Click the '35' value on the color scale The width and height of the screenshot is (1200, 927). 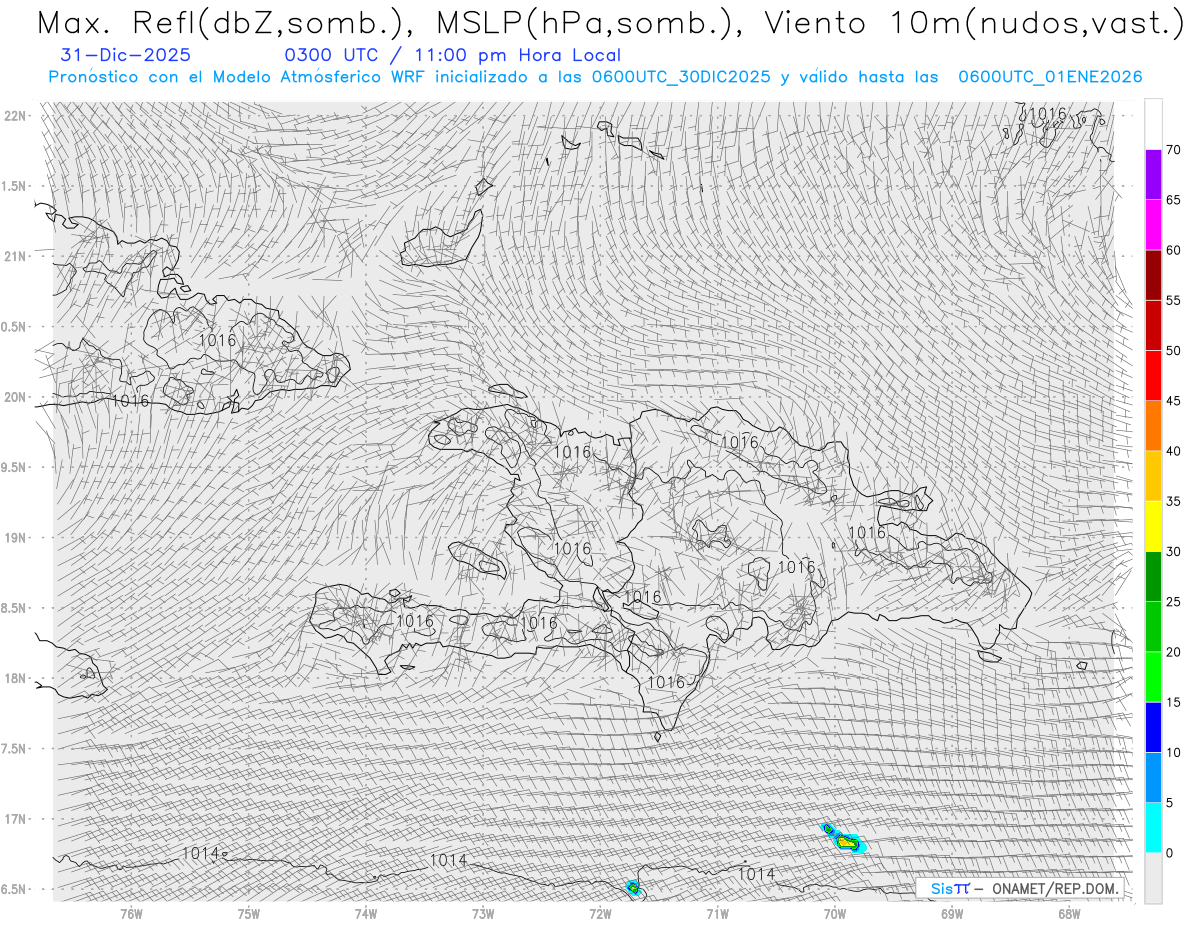1173,501
